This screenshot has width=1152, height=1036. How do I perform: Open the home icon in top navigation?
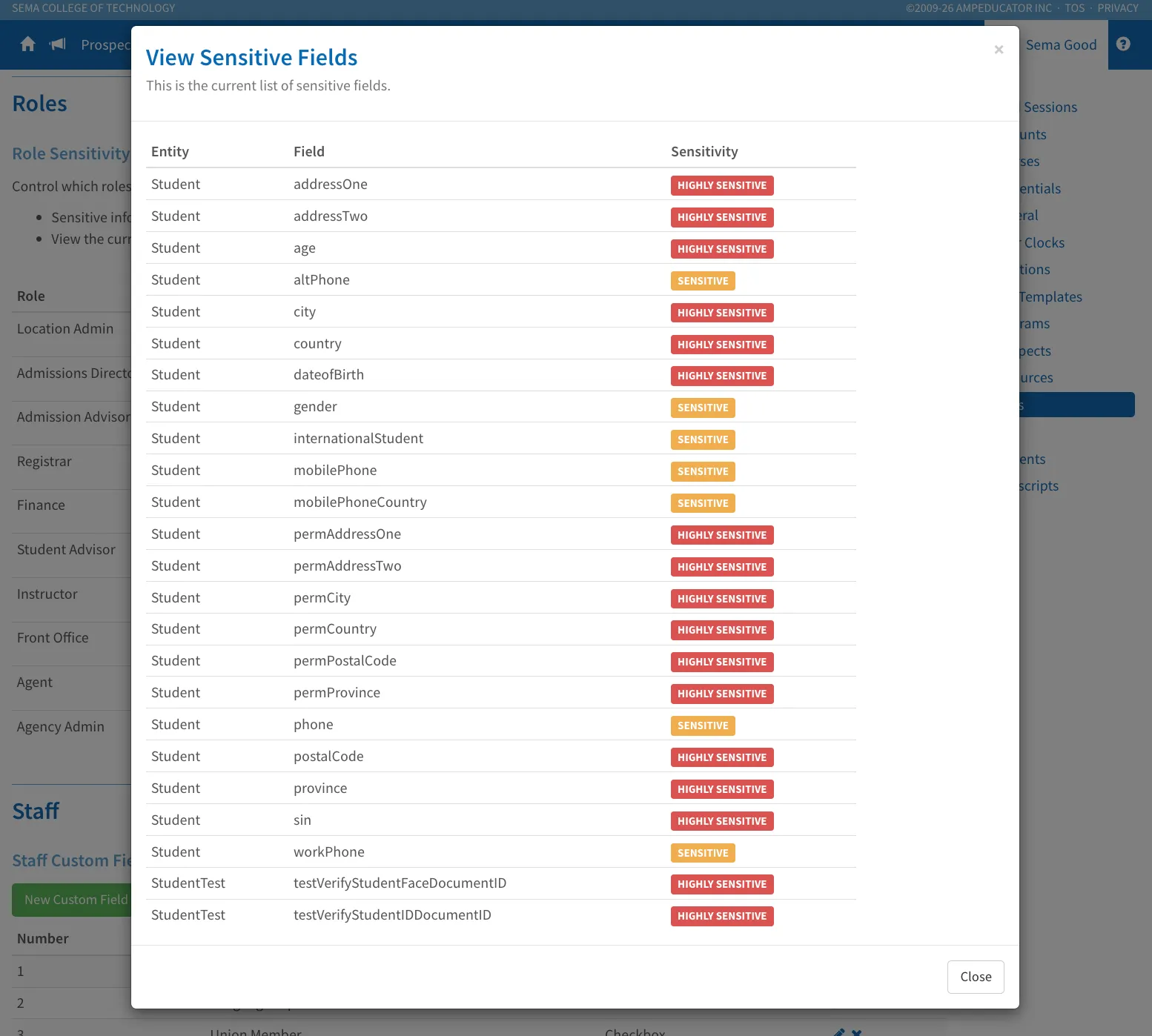pyautogui.click(x=28, y=44)
